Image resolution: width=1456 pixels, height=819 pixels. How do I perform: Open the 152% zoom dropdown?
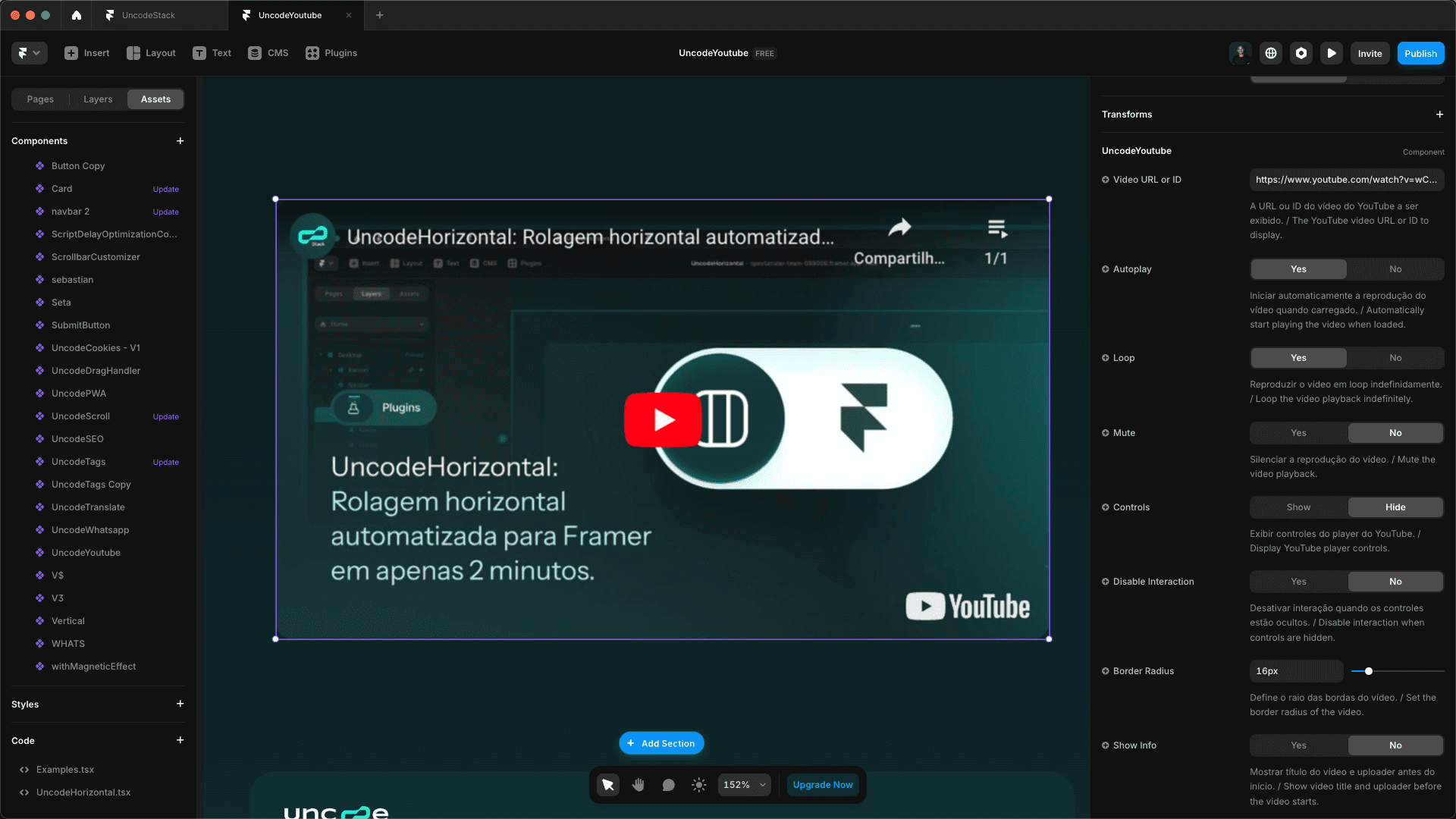(745, 785)
